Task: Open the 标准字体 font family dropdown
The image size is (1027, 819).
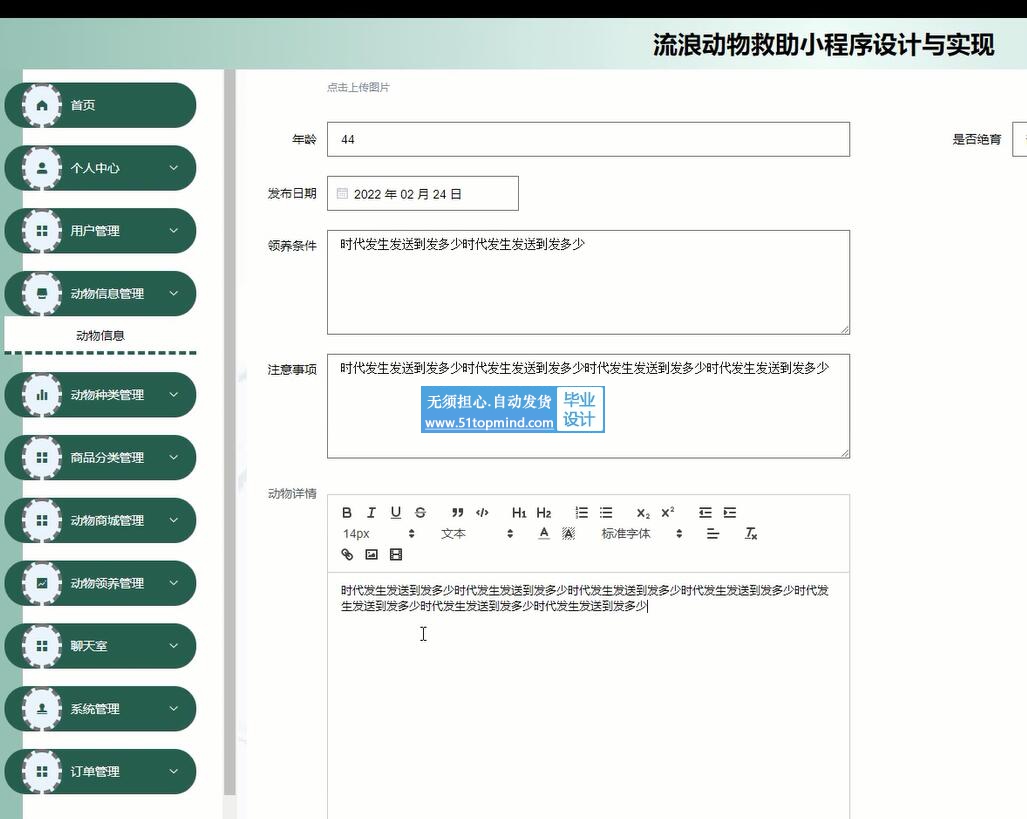Action: [x=642, y=533]
